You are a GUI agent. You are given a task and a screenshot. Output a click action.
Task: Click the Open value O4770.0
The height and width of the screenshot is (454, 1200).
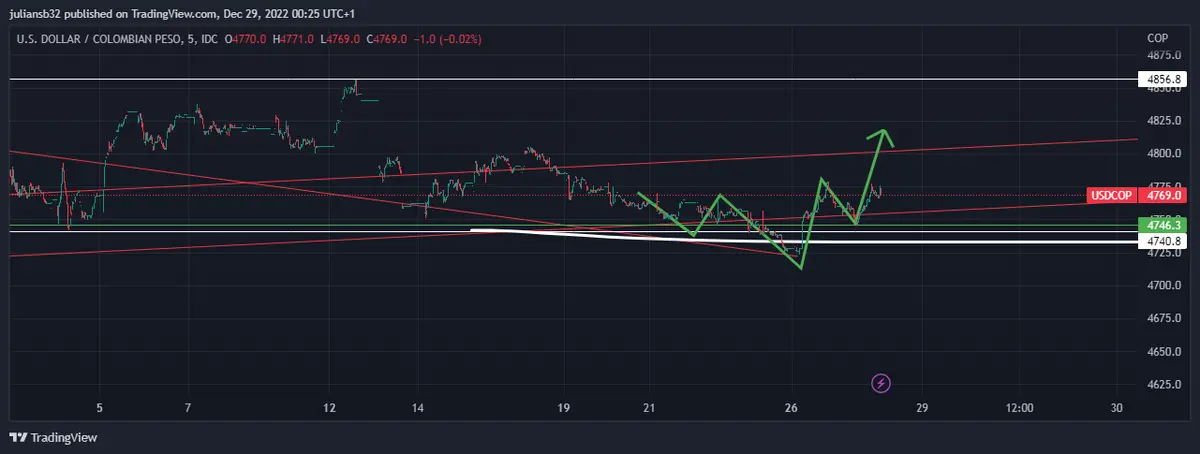point(244,39)
